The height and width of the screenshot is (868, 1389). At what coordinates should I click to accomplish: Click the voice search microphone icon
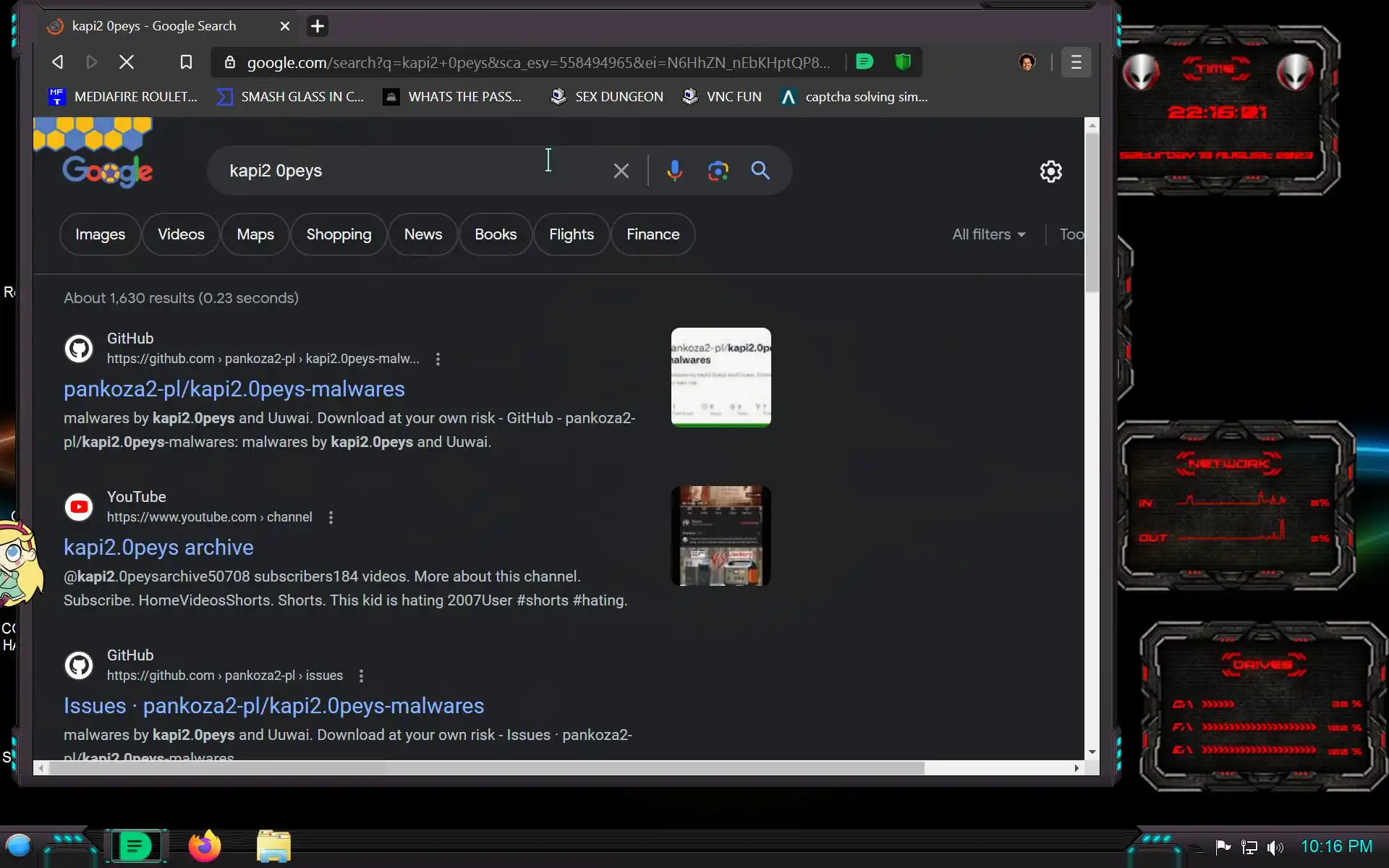[674, 171]
